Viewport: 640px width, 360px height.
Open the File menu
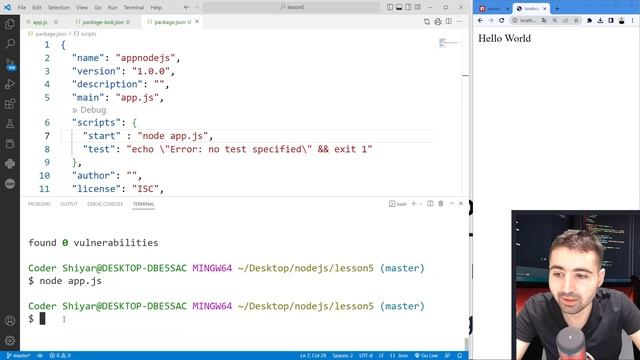(x=22, y=7)
